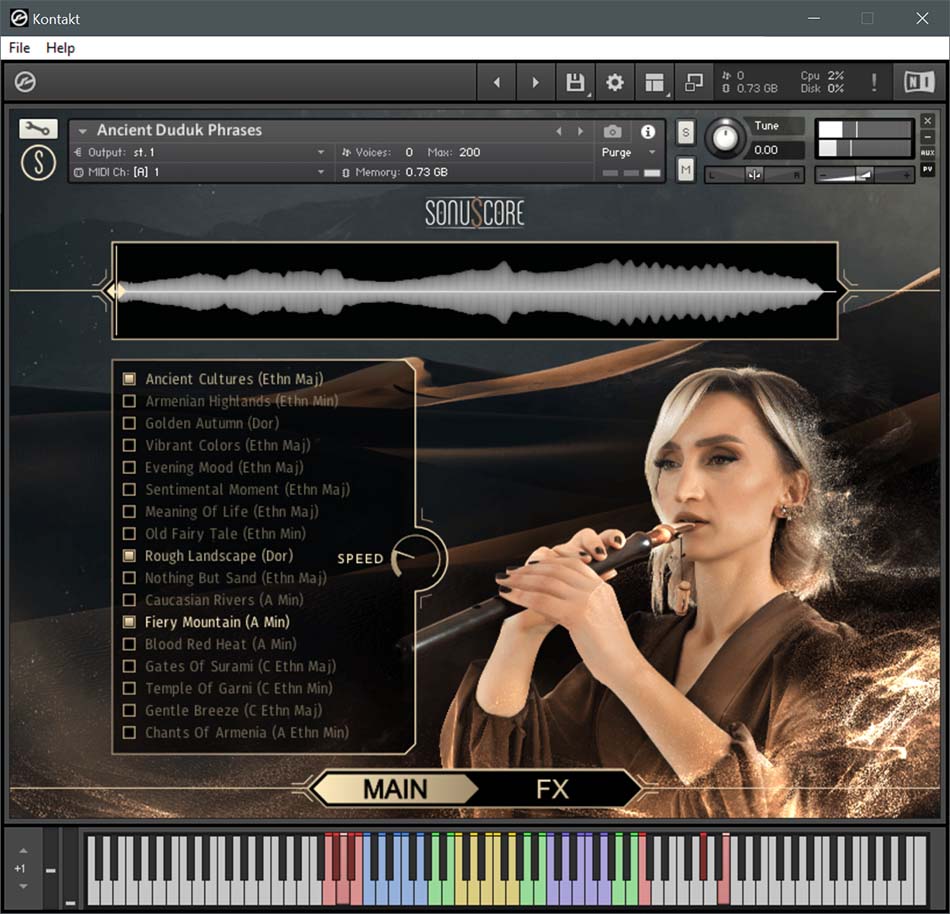This screenshot has width=950, height=914.
Task: Open the Help menu
Action: click(61, 48)
